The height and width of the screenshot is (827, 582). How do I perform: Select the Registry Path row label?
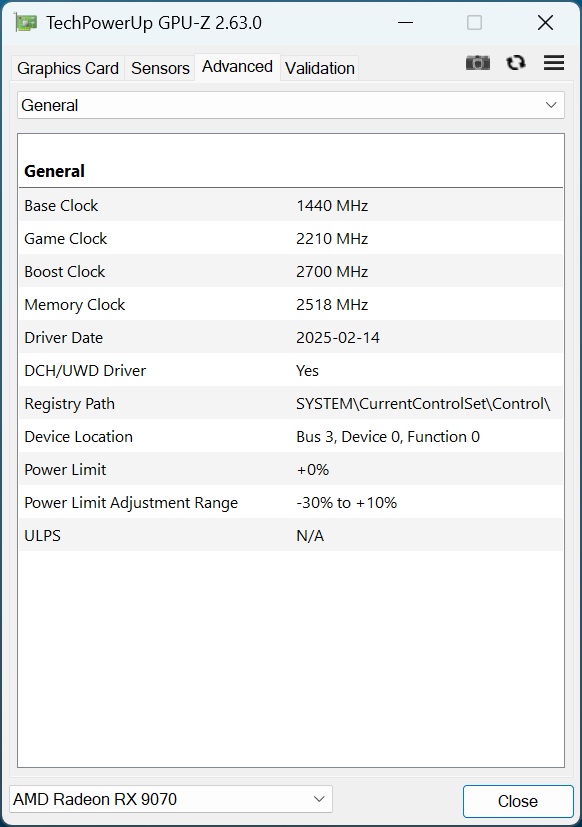[x=69, y=404]
